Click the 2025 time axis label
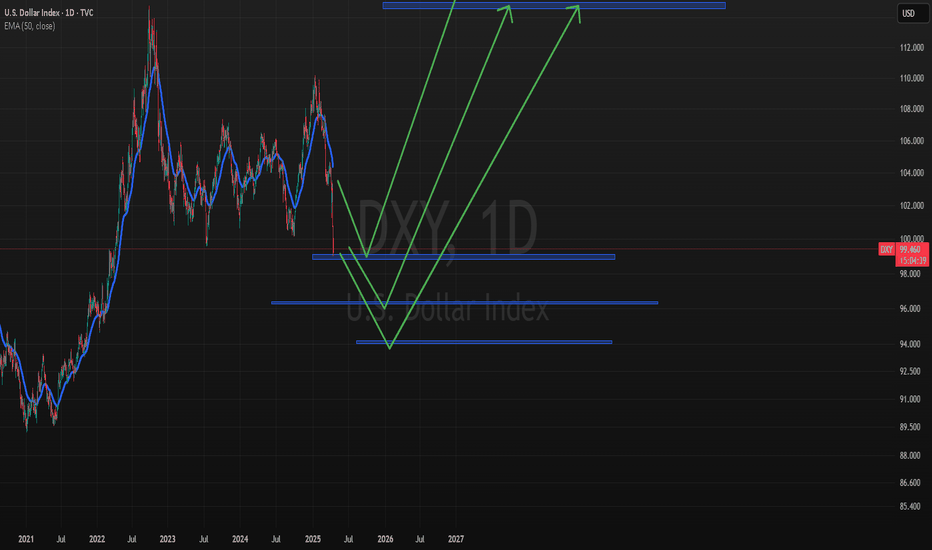932x550 pixels. point(313,539)
